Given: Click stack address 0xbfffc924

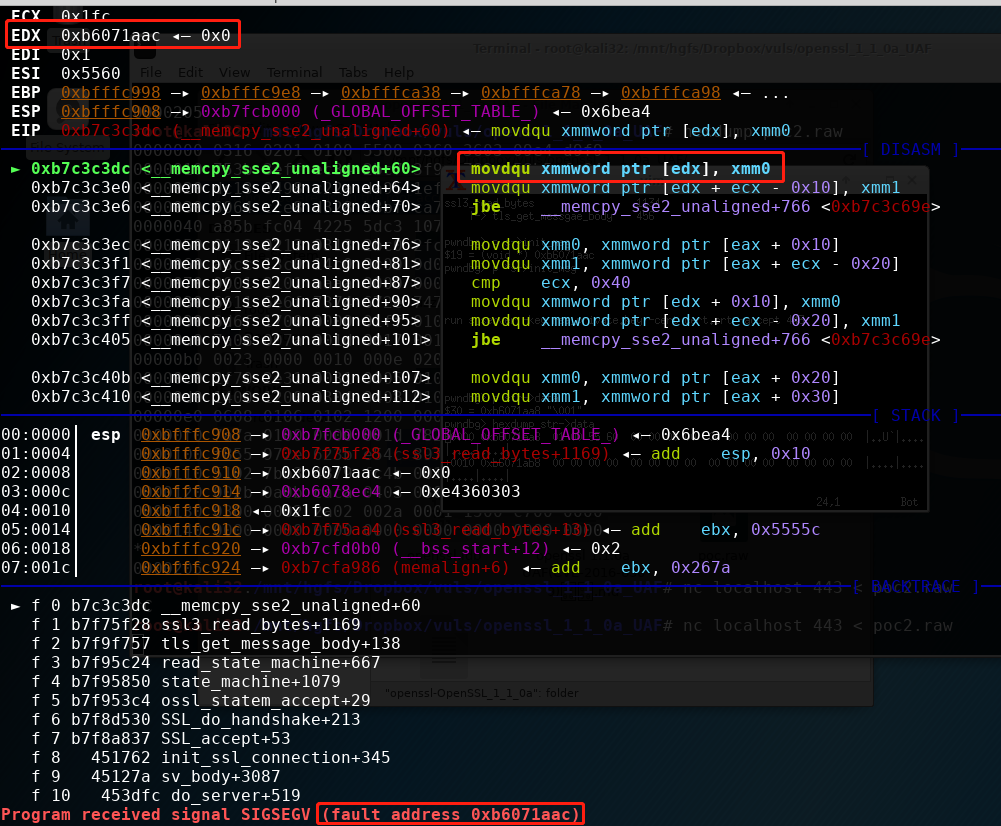Looking at the screenshot, I should pyautogui.click(x=190, y=567).
